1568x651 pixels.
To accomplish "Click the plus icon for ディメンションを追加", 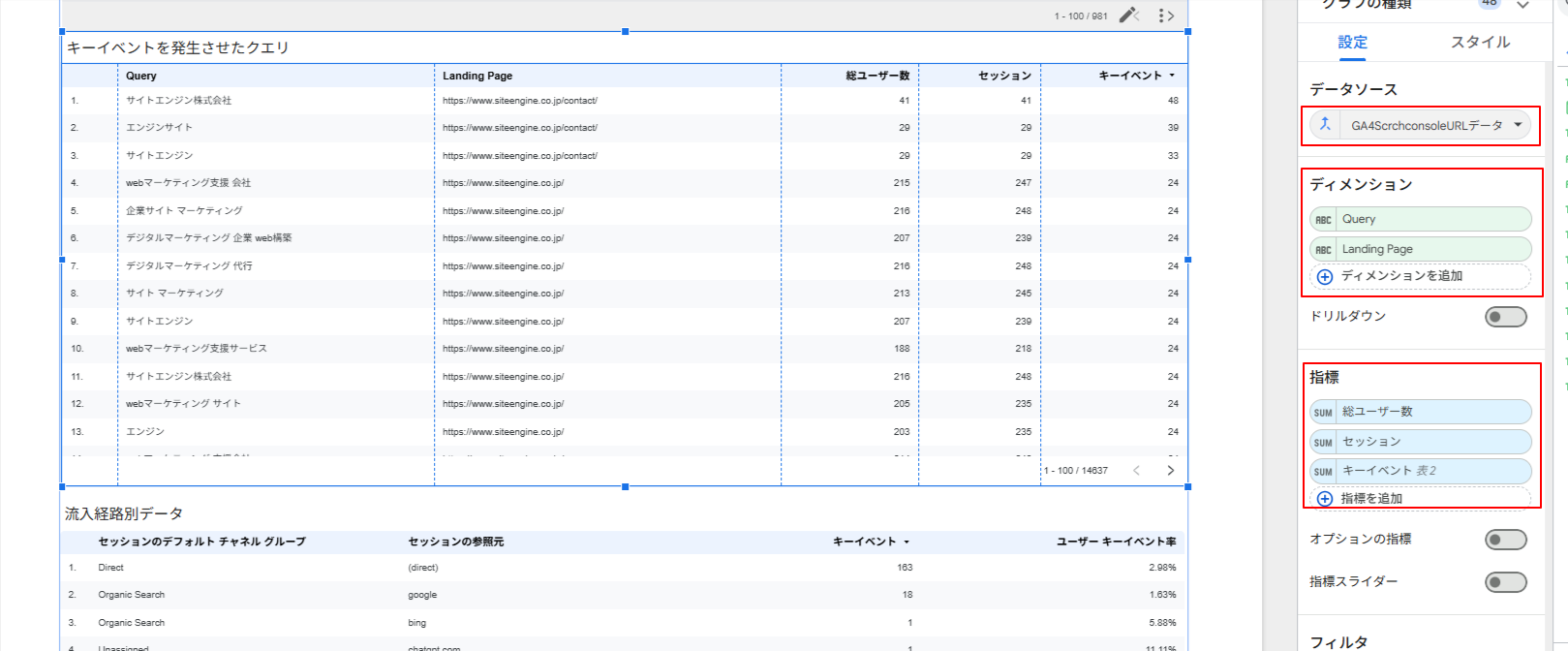I will click(x=1325, y=276).
